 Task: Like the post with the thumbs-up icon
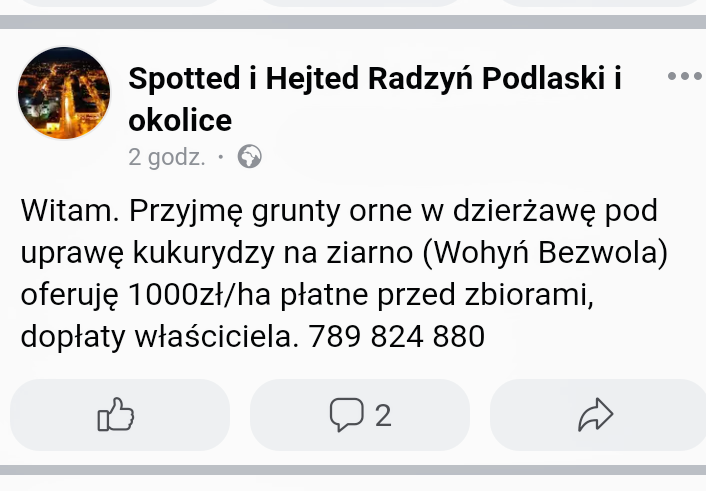pyautogui.click(x=115, y=414)
